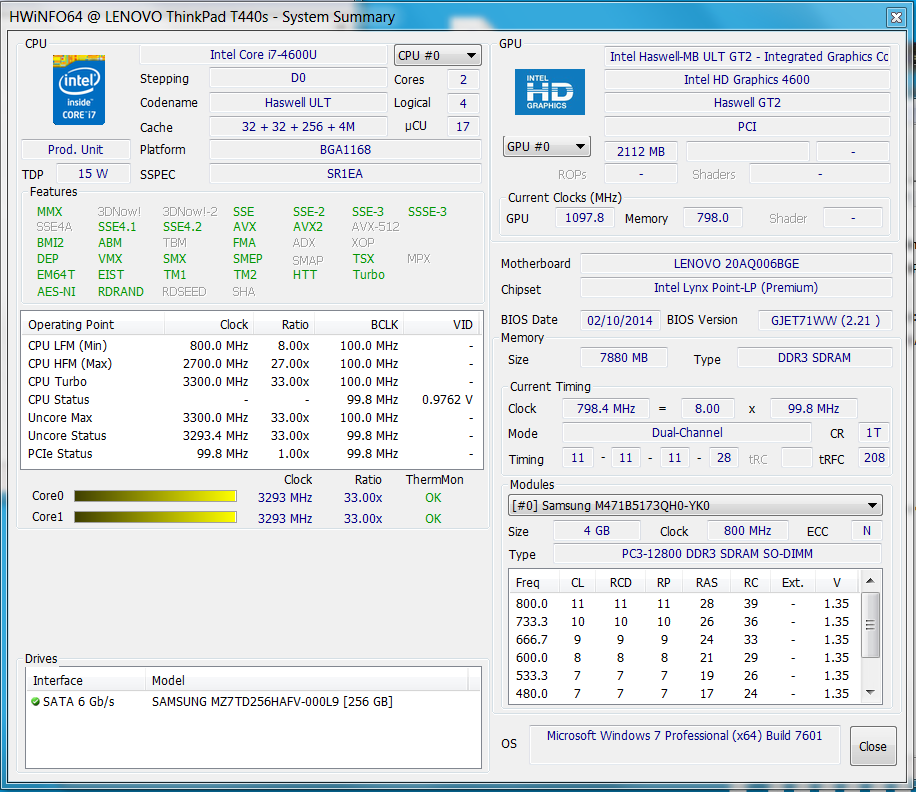Click the Core1 ThermMon OK status

click(x=433, y=519)
